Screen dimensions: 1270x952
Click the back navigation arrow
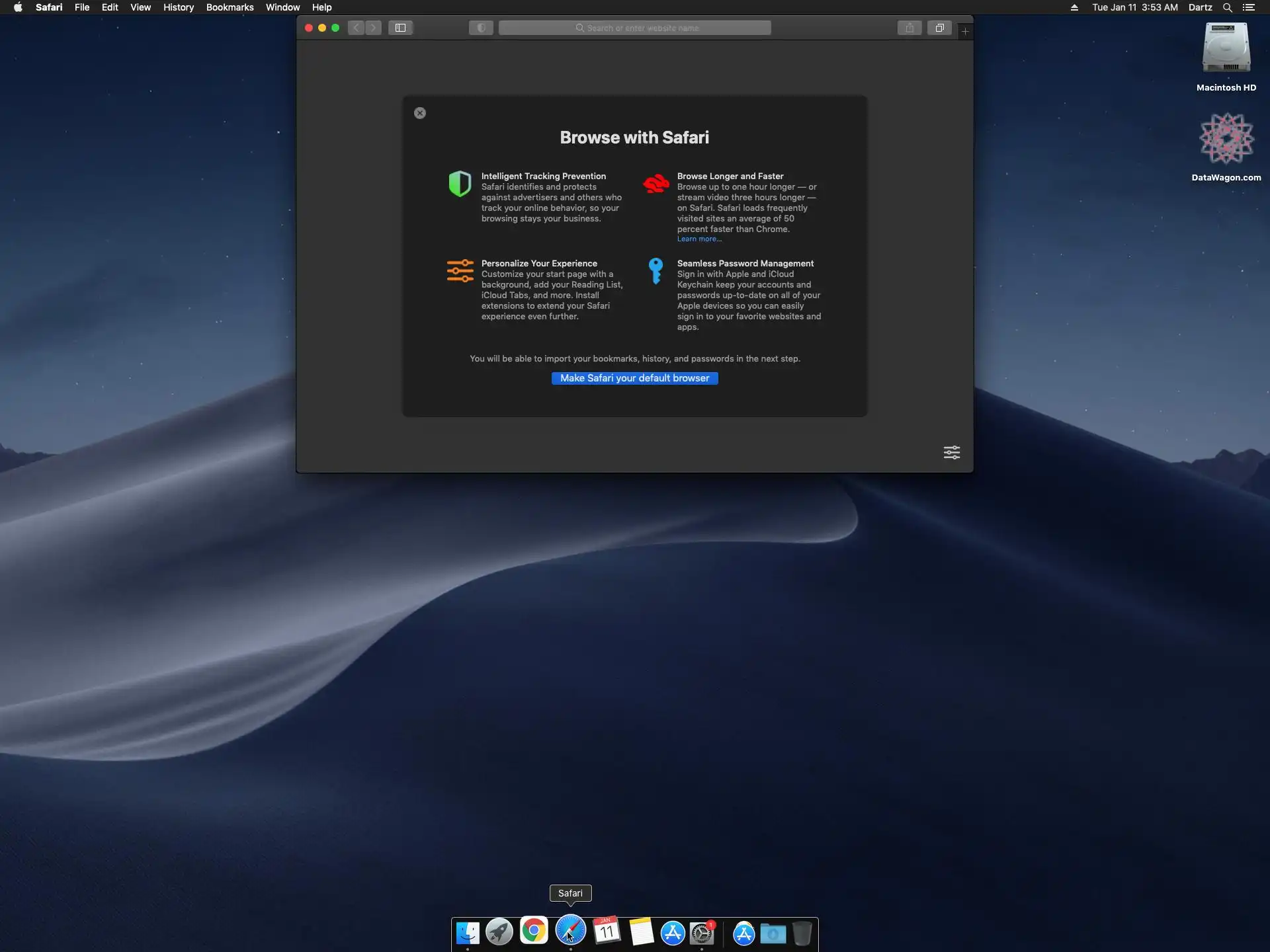(x=357, y=28)
